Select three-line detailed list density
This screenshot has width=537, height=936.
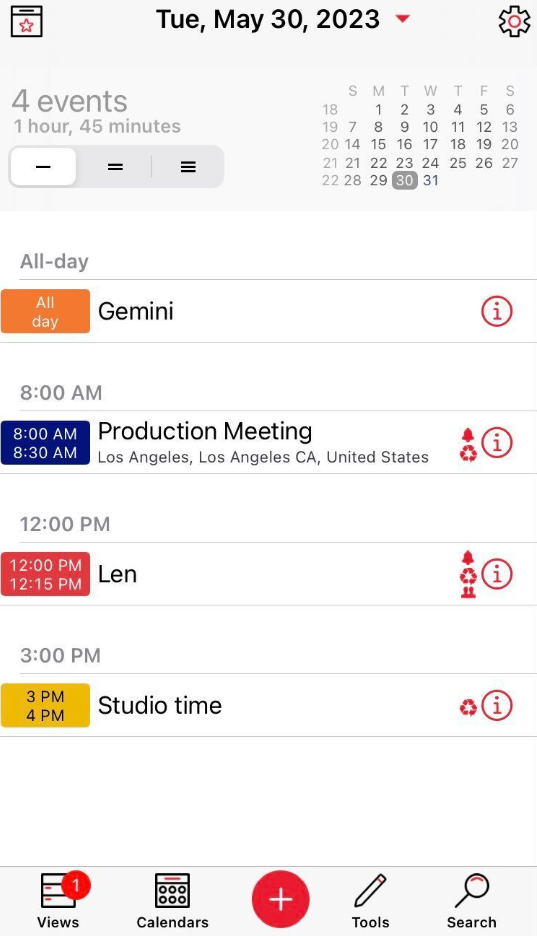[x=188, y=167]
